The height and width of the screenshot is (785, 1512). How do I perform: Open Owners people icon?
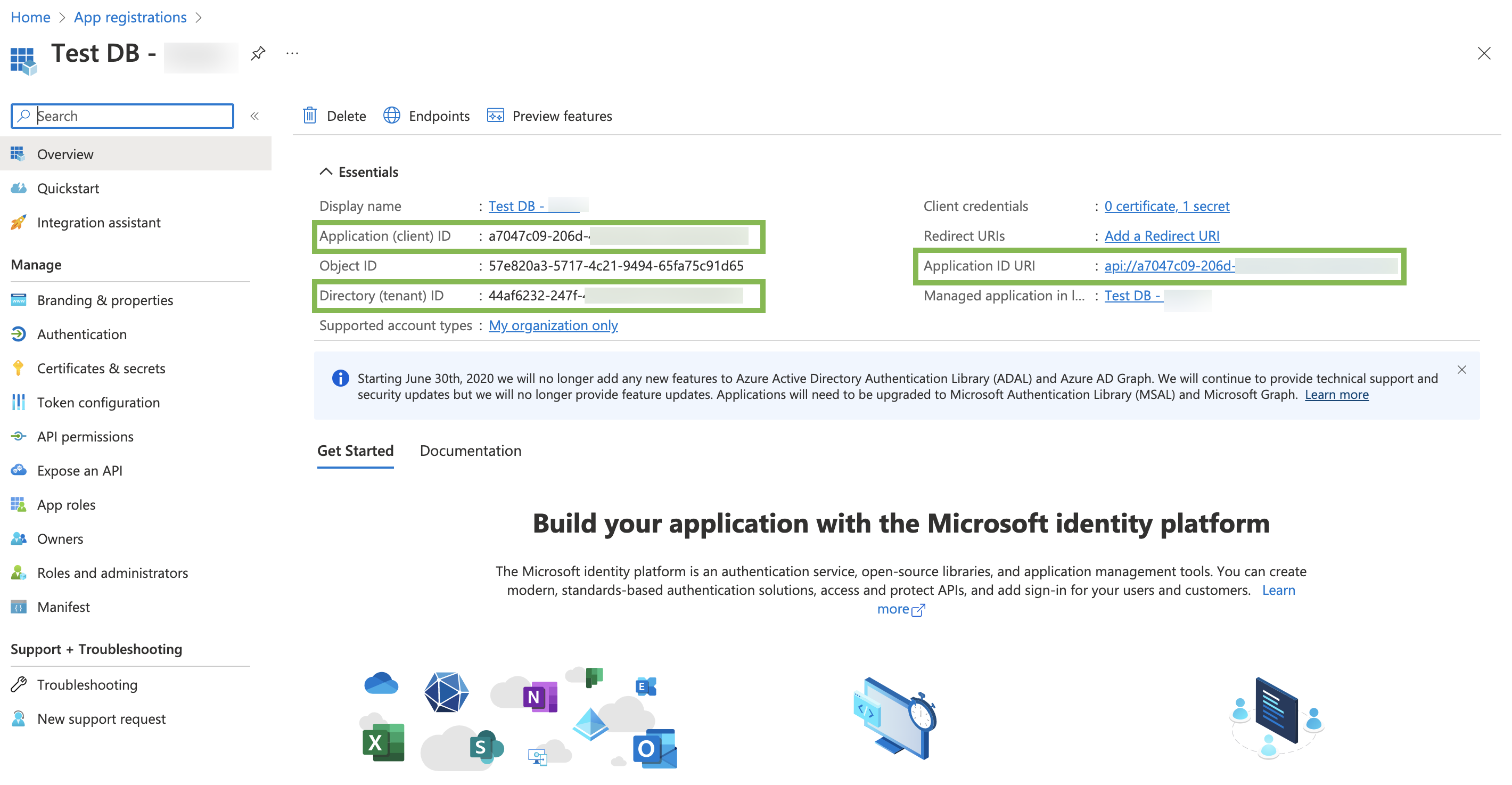18,538
